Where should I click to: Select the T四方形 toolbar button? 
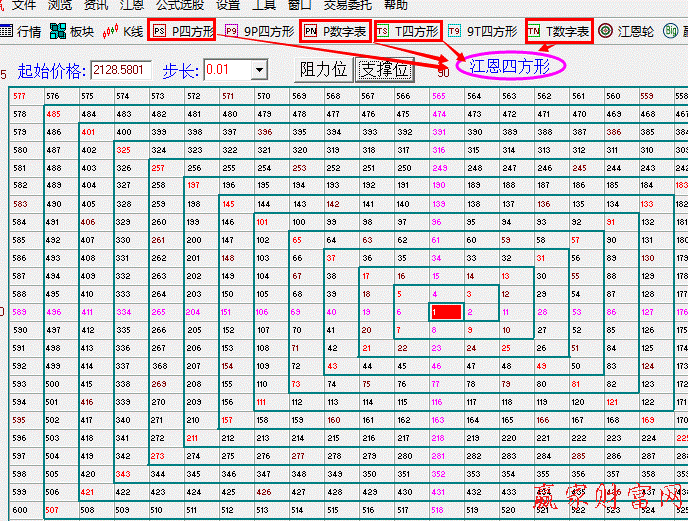click(408, 31)
